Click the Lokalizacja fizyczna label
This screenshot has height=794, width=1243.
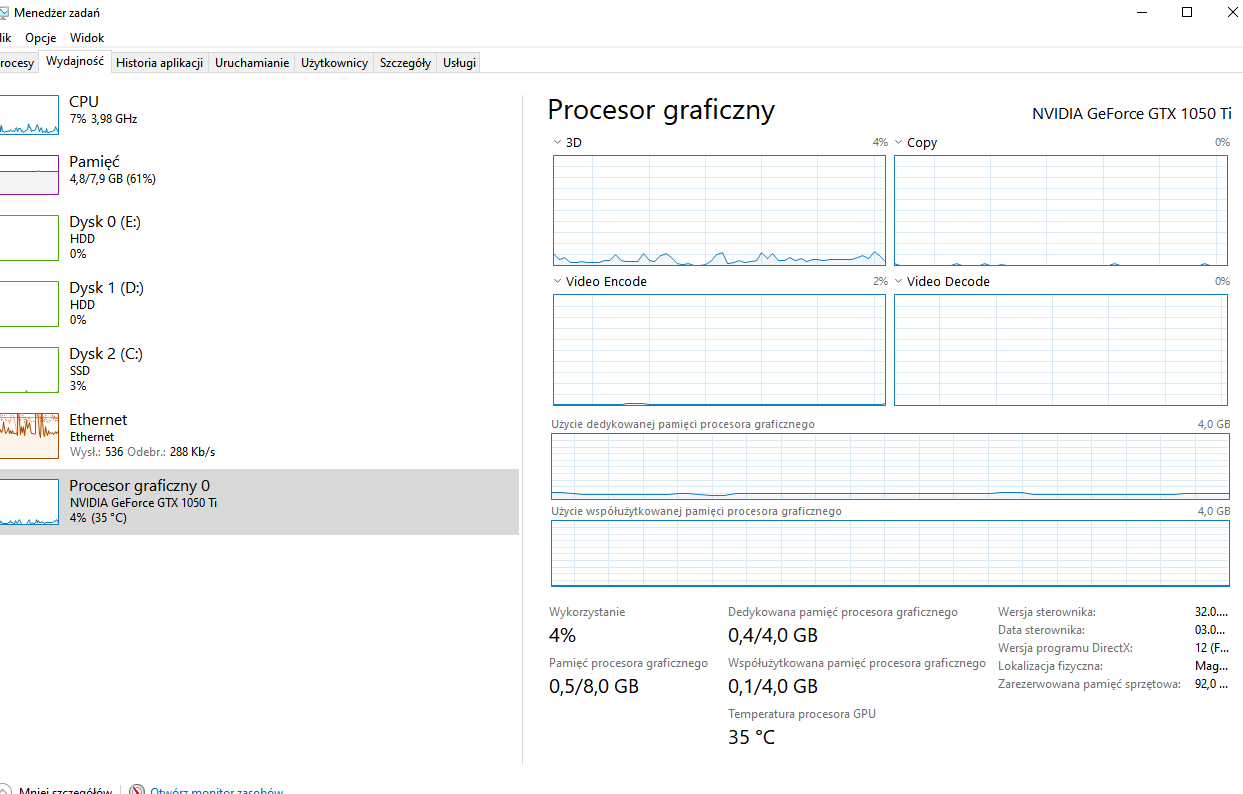tap(1050, 666)
